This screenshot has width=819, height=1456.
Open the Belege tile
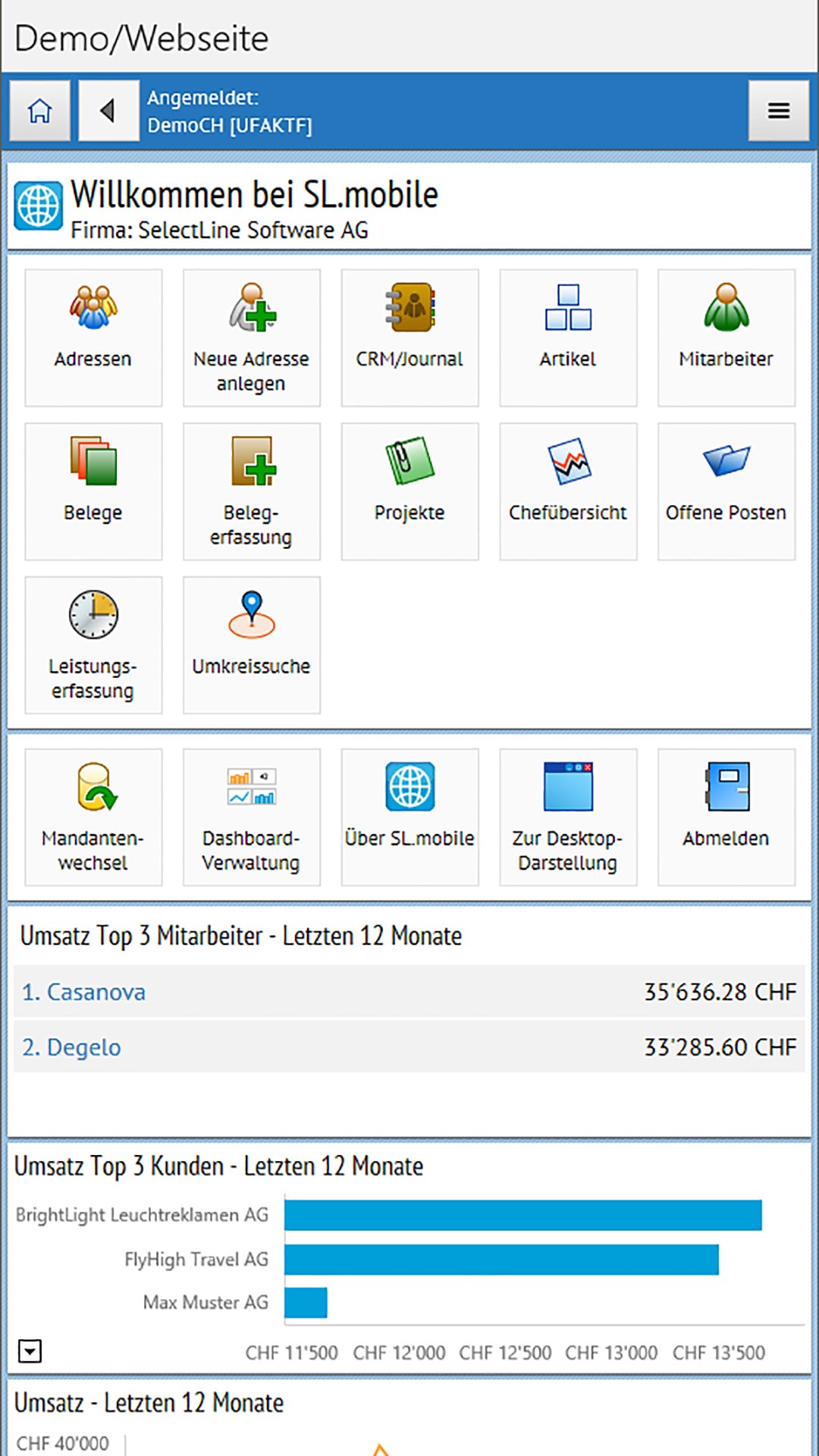93,492
